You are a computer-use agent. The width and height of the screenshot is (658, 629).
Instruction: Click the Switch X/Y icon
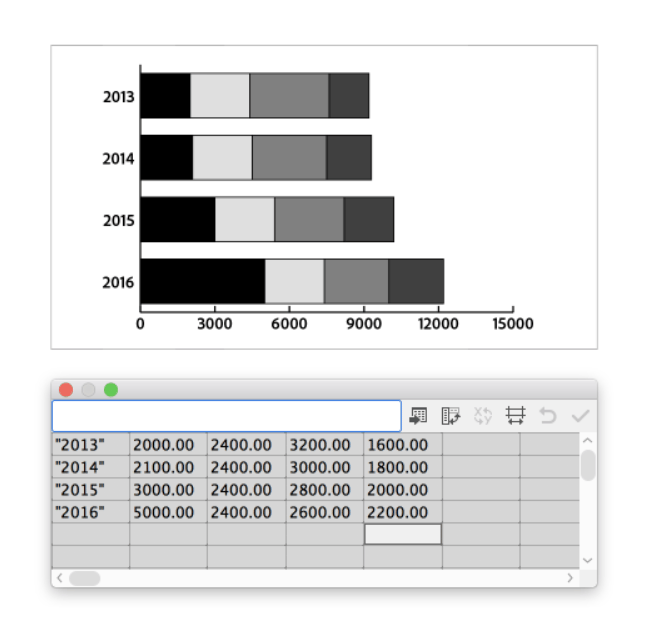pyautogui.click(x=483, y=415)
